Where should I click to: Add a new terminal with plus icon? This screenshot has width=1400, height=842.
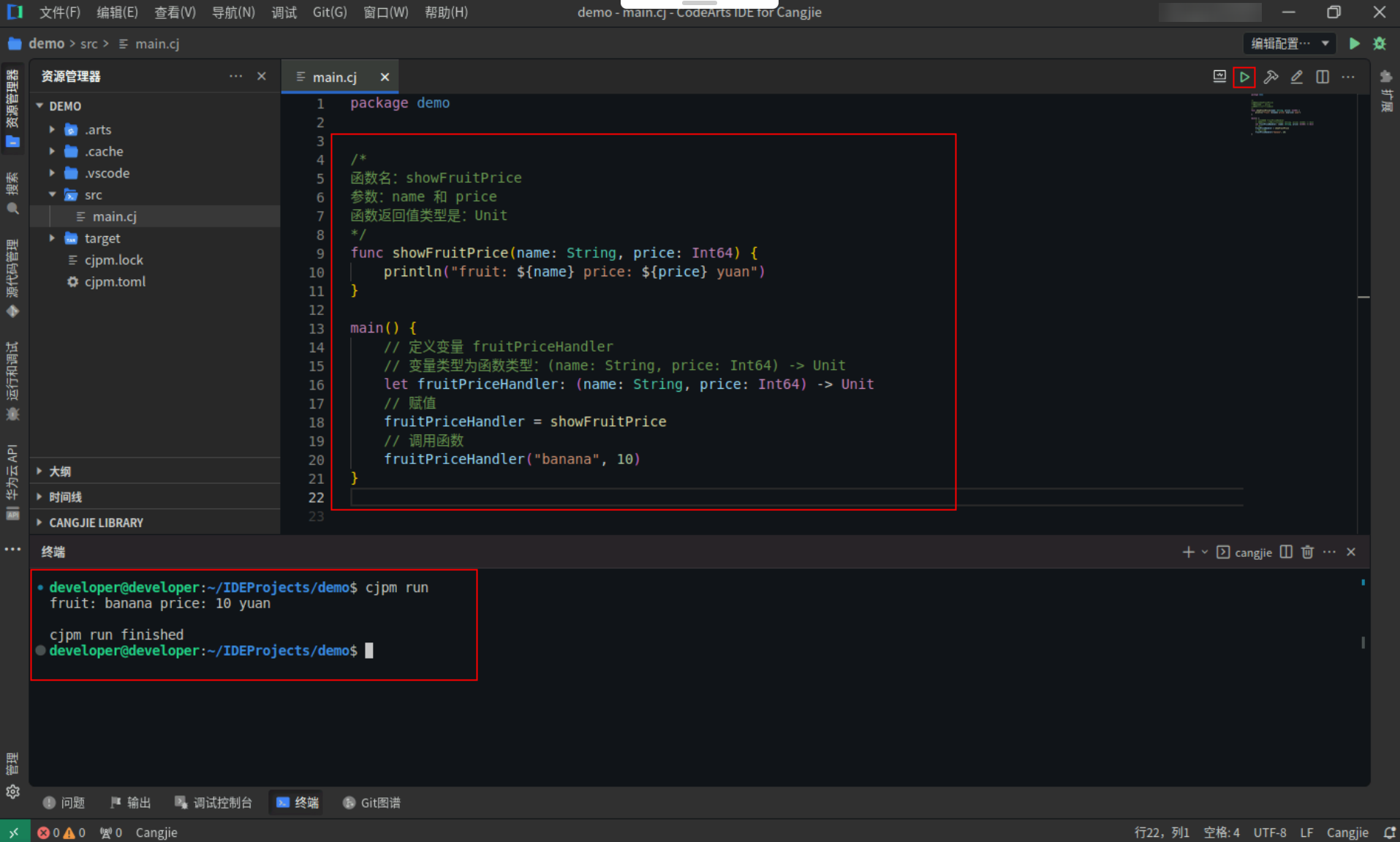pos(1188,552)
